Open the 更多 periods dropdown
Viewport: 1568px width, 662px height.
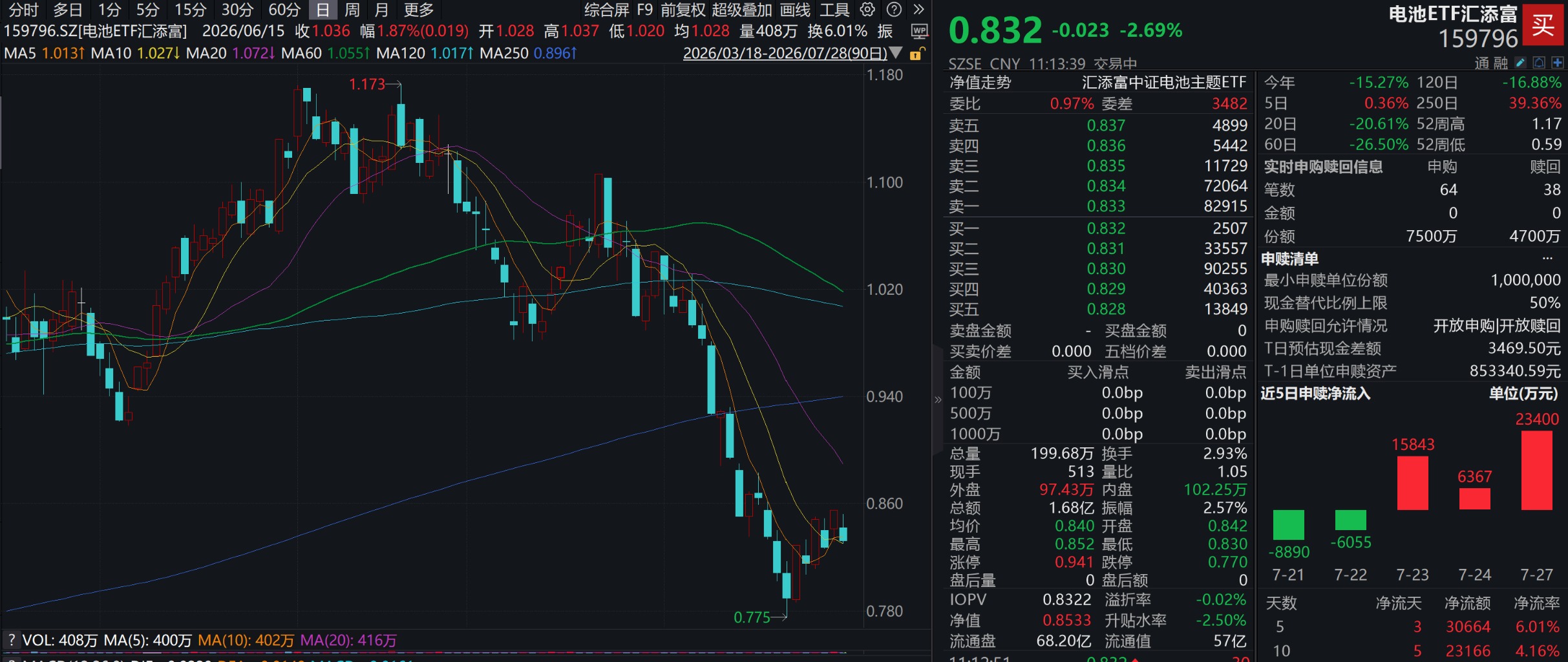(419, 10)
